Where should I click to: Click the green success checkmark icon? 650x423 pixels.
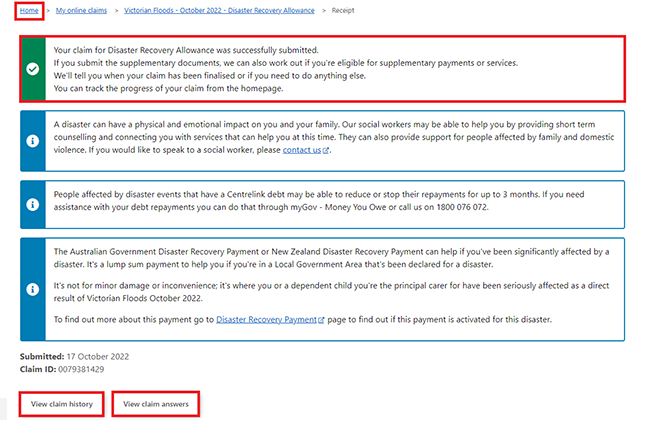tap(32, 70)
